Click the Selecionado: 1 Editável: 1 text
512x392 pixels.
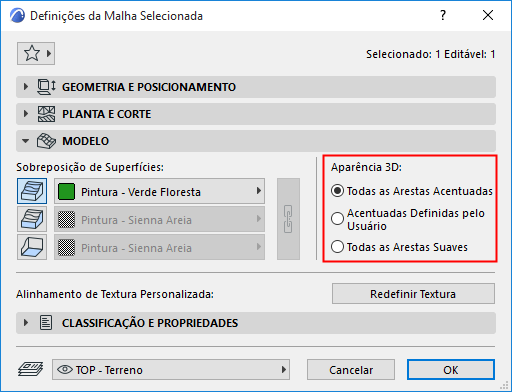pos(430,54)
